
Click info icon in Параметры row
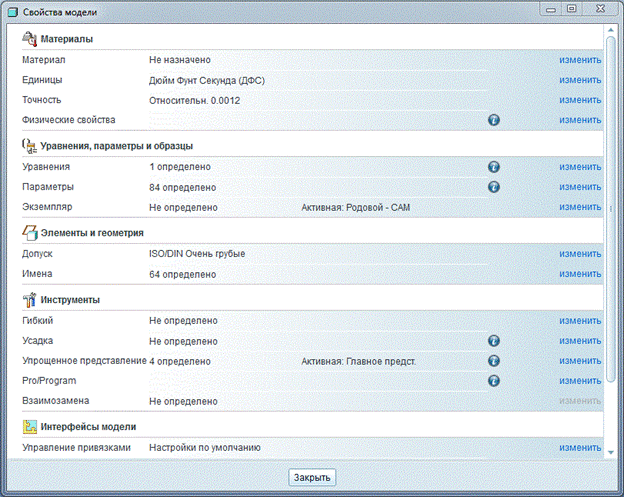[494, 187]
